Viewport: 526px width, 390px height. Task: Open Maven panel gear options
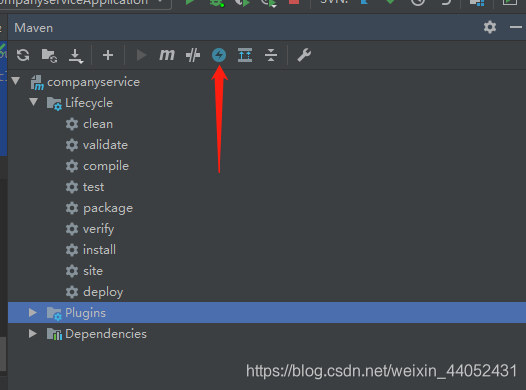(490, 27)
